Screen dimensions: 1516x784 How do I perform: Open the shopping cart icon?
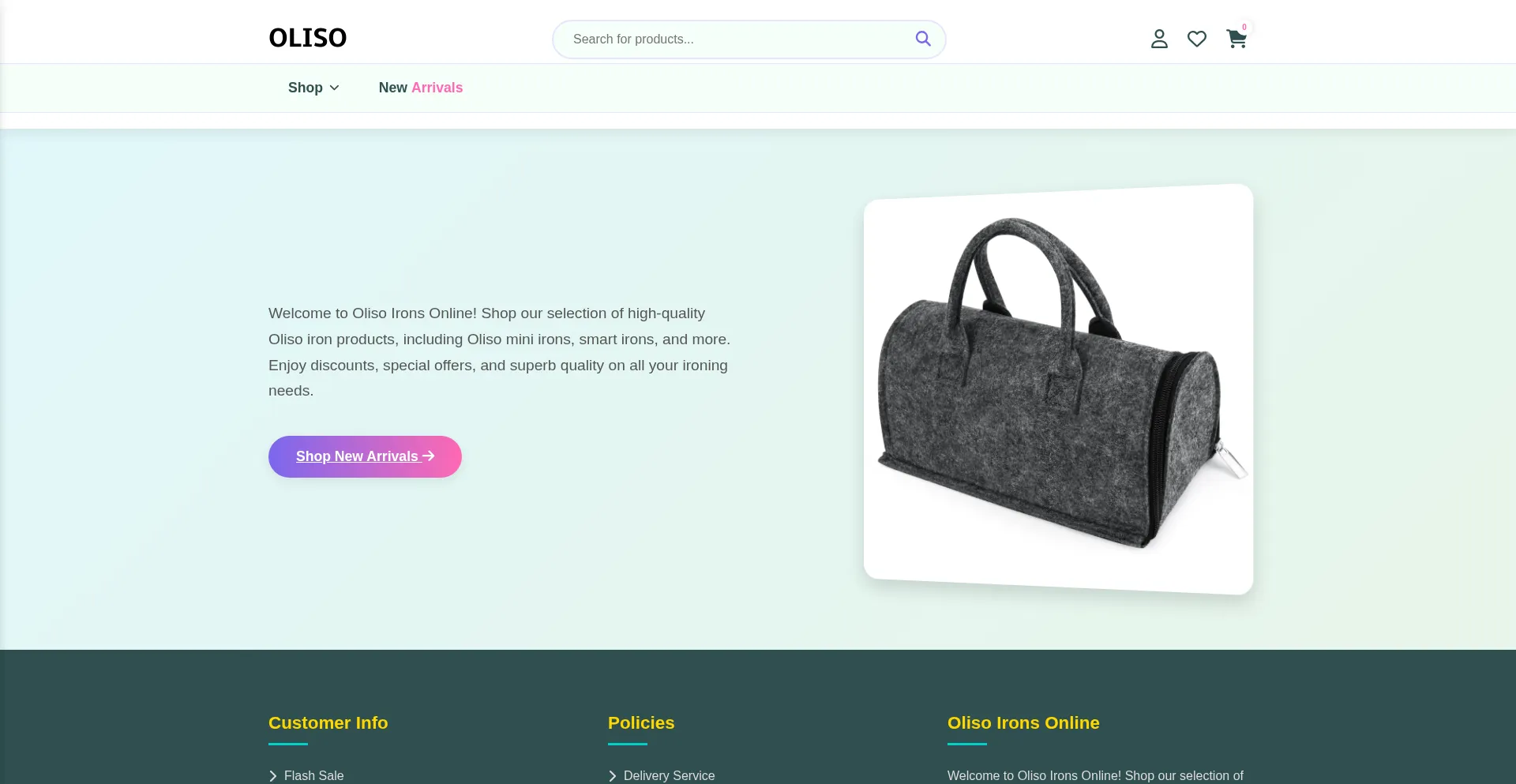tap(1236, 39)
